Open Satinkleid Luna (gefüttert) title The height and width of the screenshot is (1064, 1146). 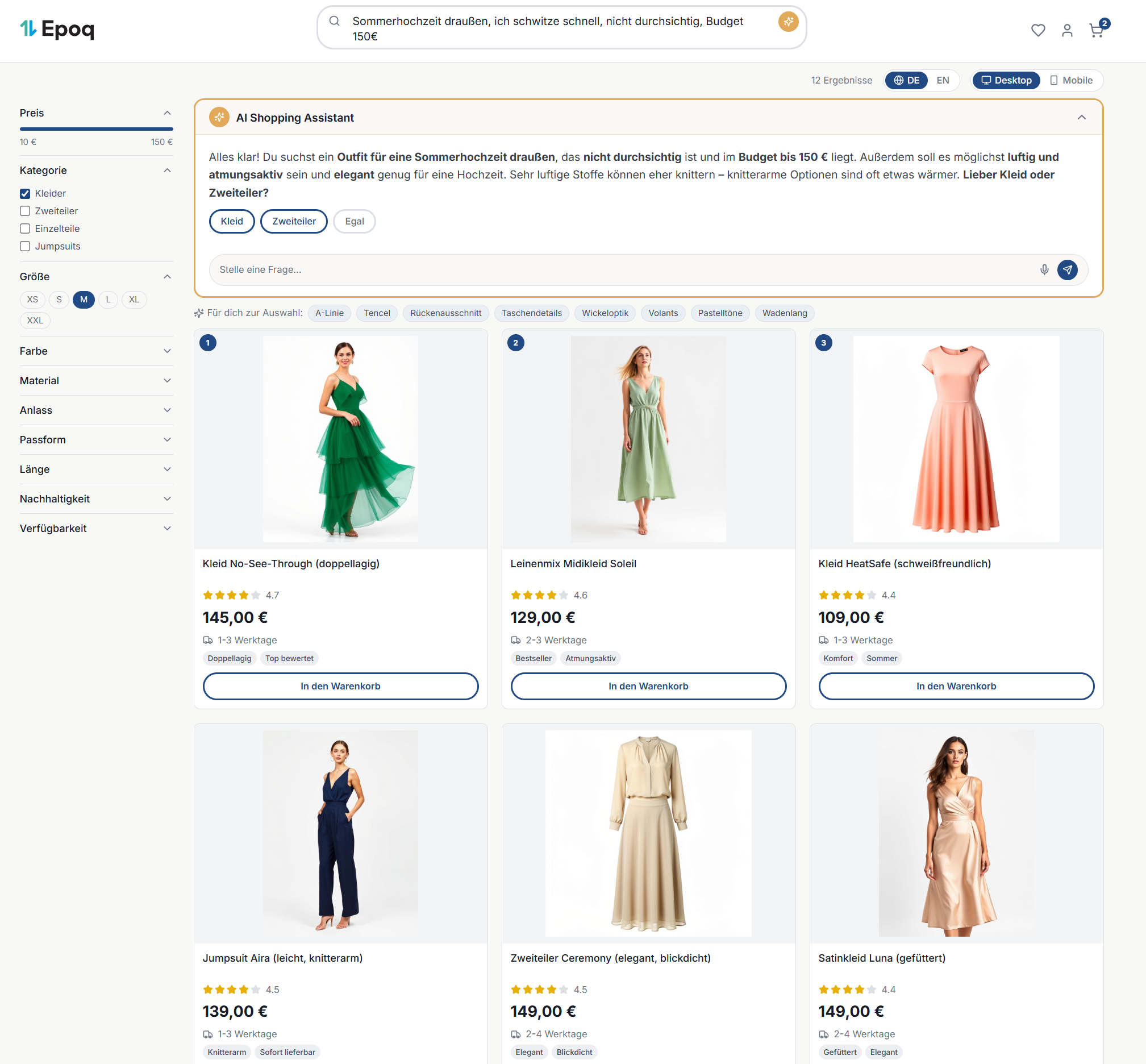click(x=882, y=958)
